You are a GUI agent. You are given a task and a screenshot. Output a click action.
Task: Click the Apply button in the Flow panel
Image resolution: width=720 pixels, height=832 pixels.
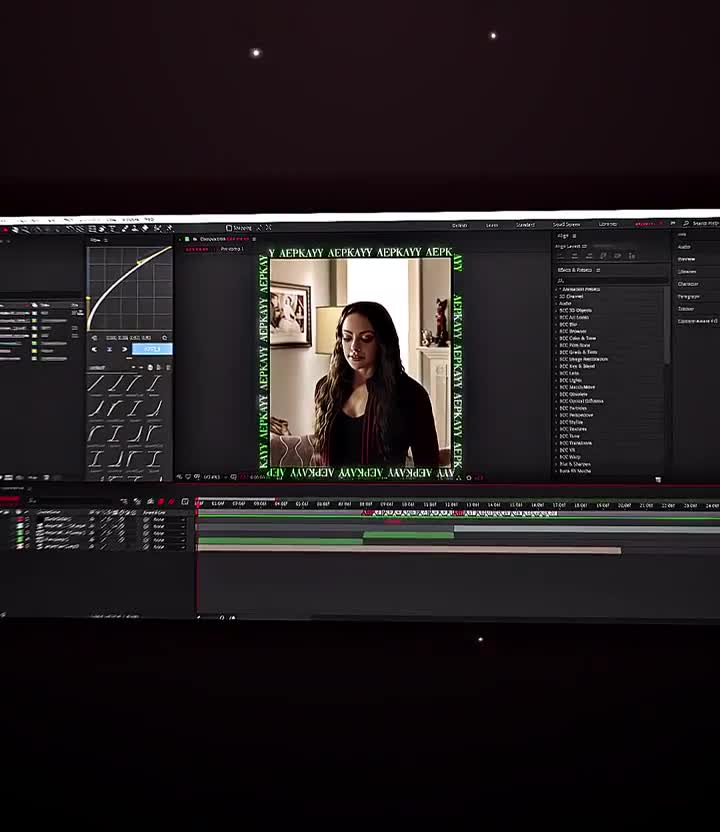tap(152, 349)
